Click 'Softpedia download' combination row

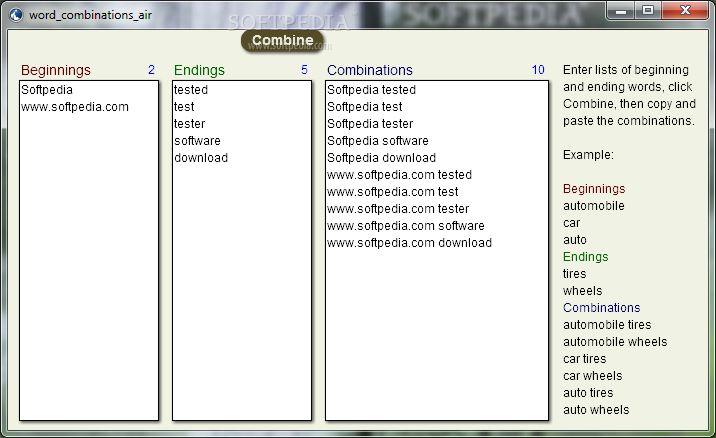pos(381,158)
